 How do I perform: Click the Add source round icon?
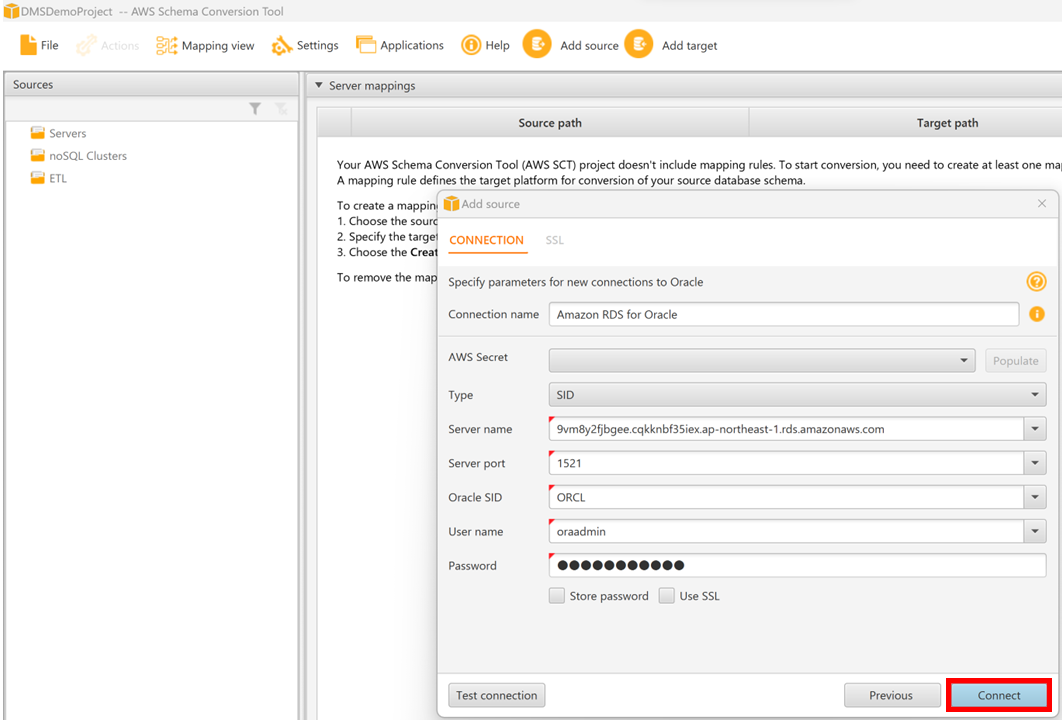537,45
